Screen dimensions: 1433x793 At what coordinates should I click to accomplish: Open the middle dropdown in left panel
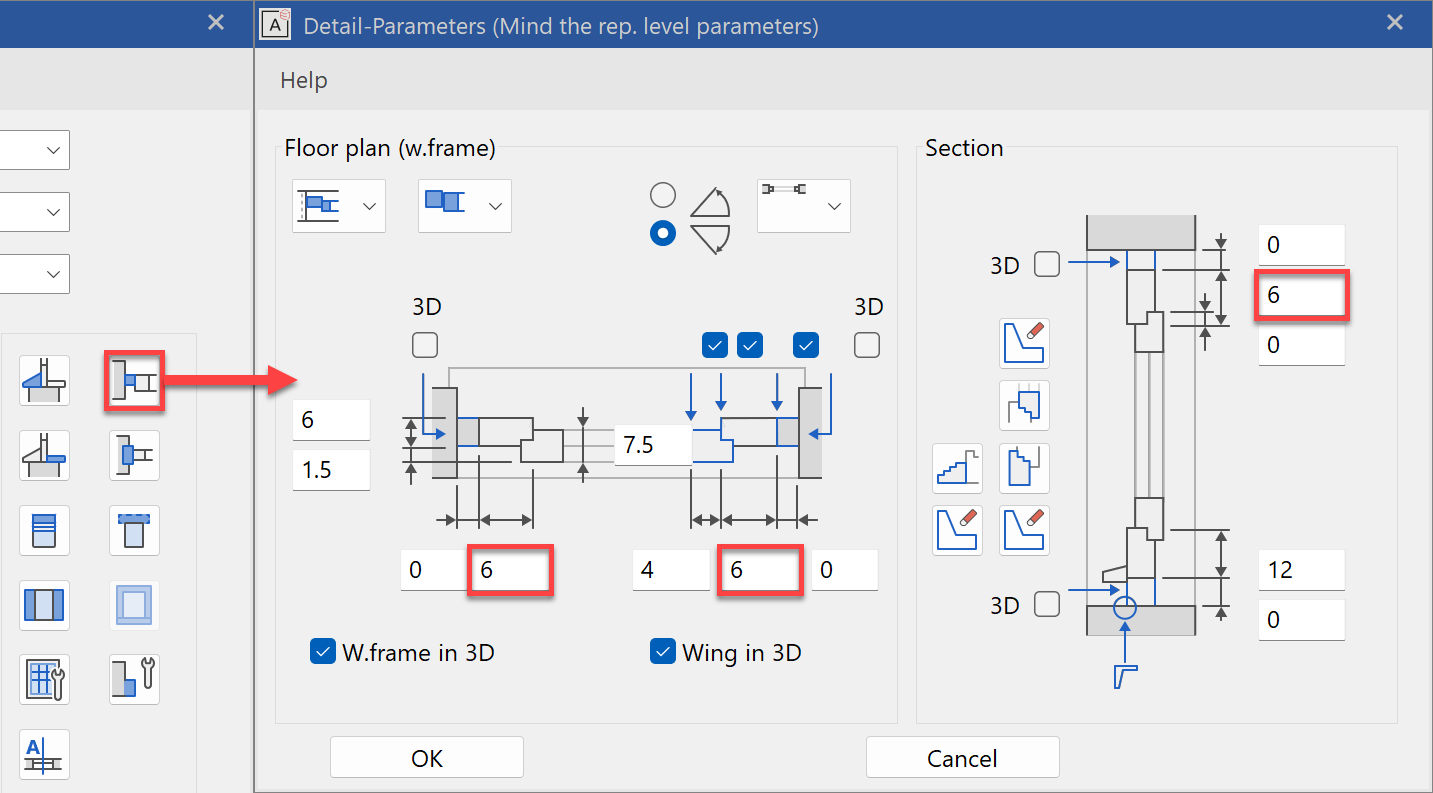34,212
